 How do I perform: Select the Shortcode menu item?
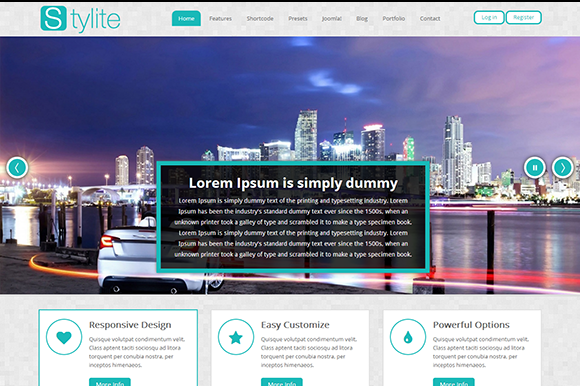(260, 18)
